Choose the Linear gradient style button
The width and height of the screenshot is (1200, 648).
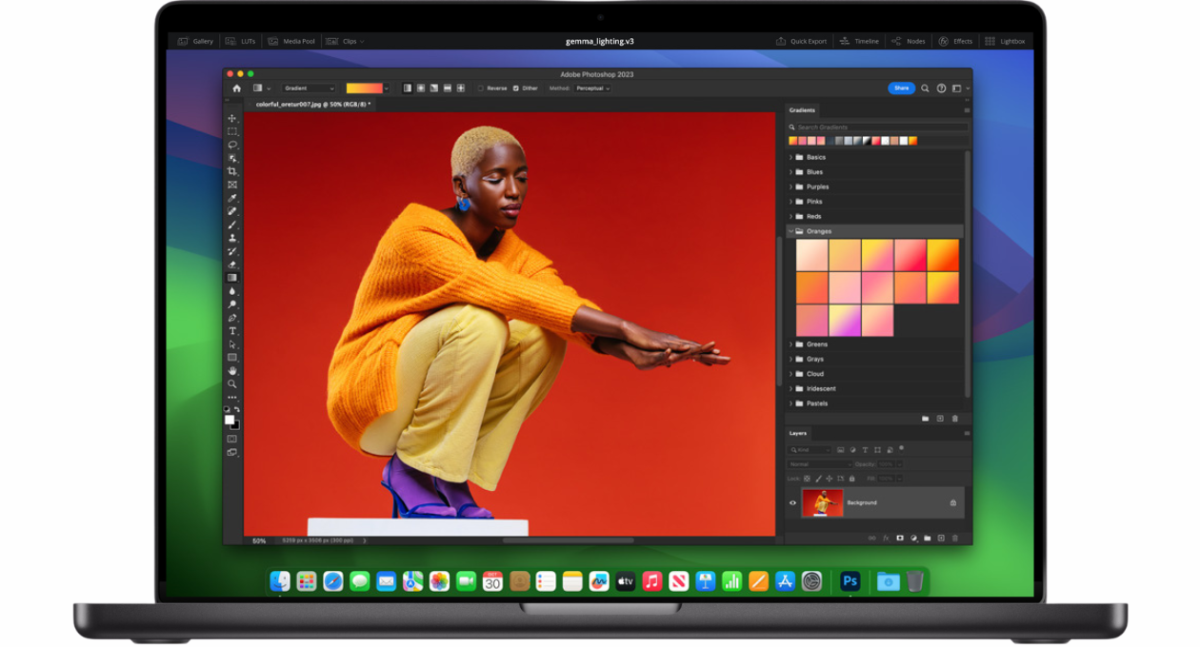407,88
